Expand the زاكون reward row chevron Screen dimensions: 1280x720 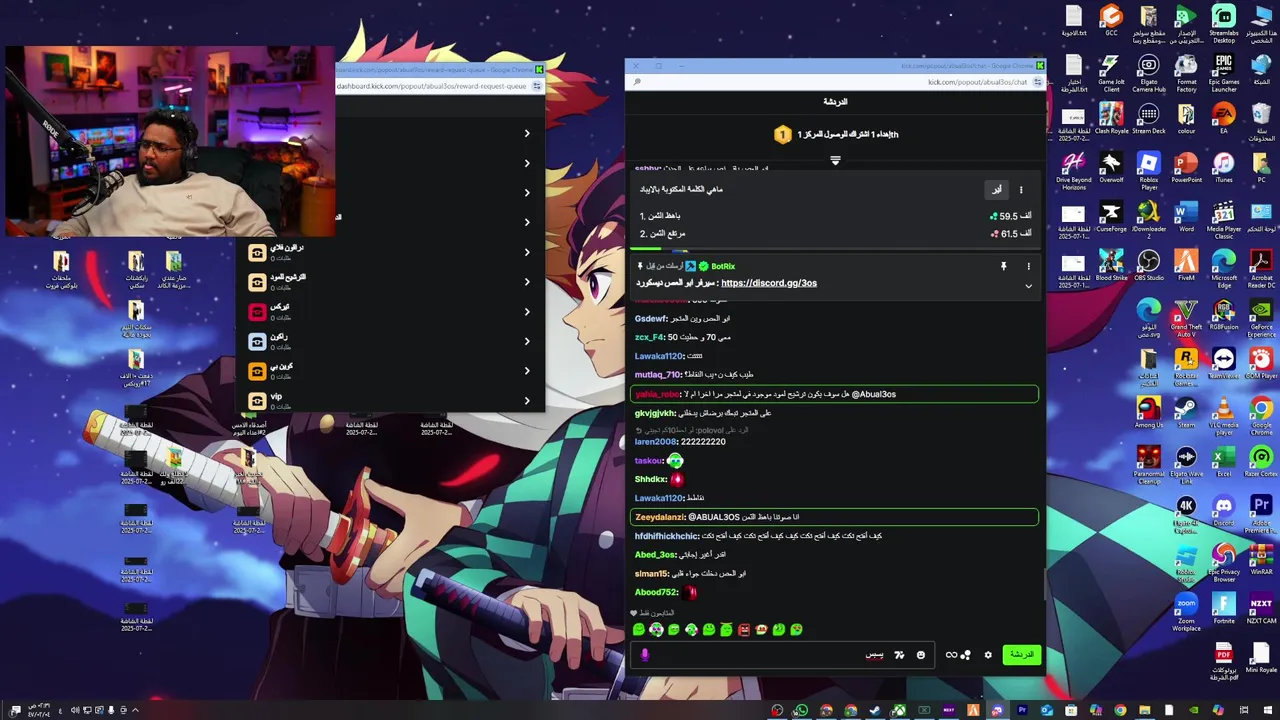(527, 341)
